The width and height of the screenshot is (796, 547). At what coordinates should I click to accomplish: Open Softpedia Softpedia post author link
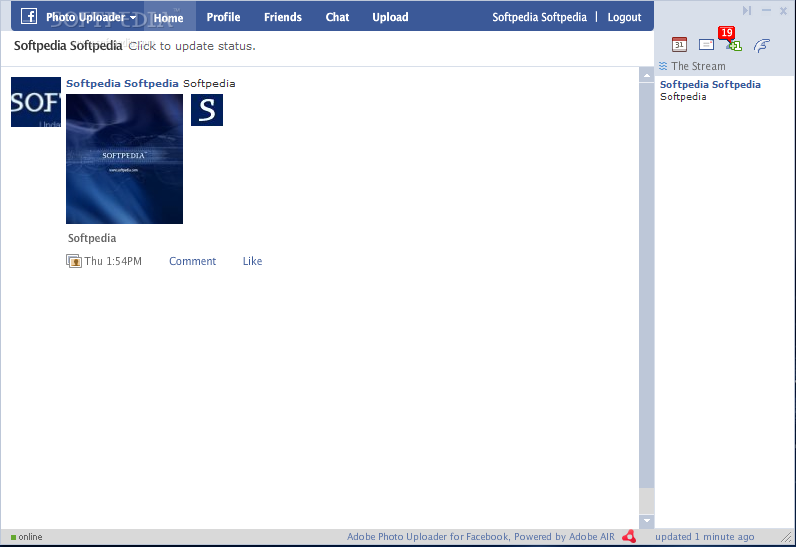click(x=122, y=83)
